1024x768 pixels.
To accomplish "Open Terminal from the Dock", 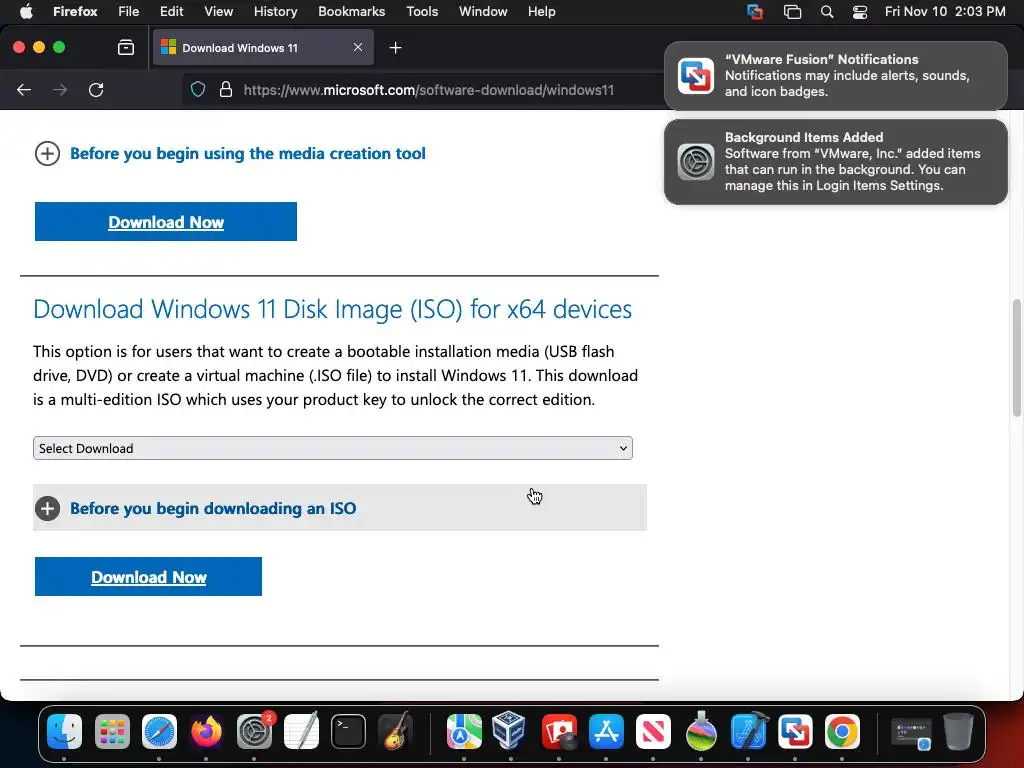I will coord(348,731).
